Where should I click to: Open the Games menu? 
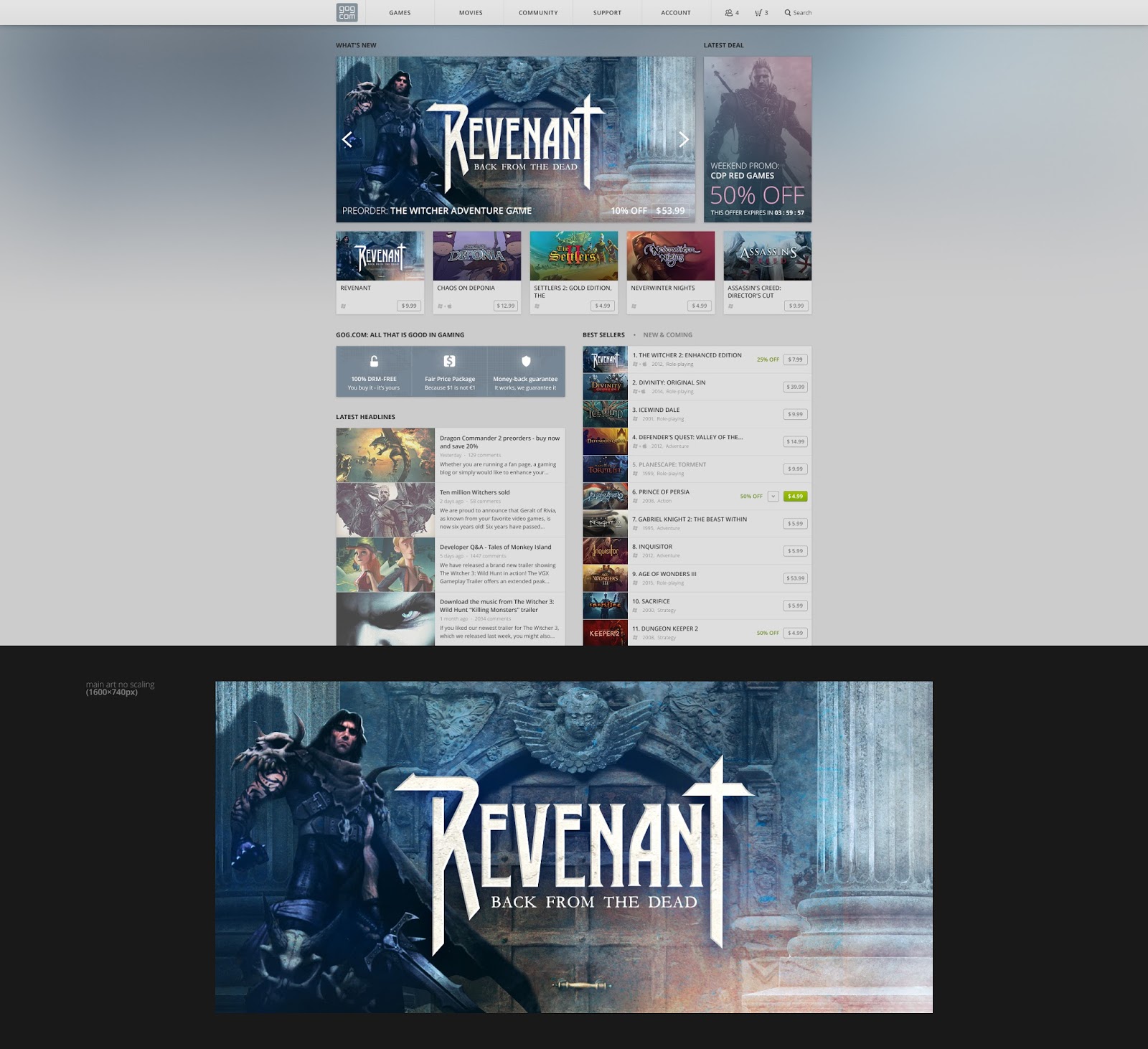coord(400,13)
